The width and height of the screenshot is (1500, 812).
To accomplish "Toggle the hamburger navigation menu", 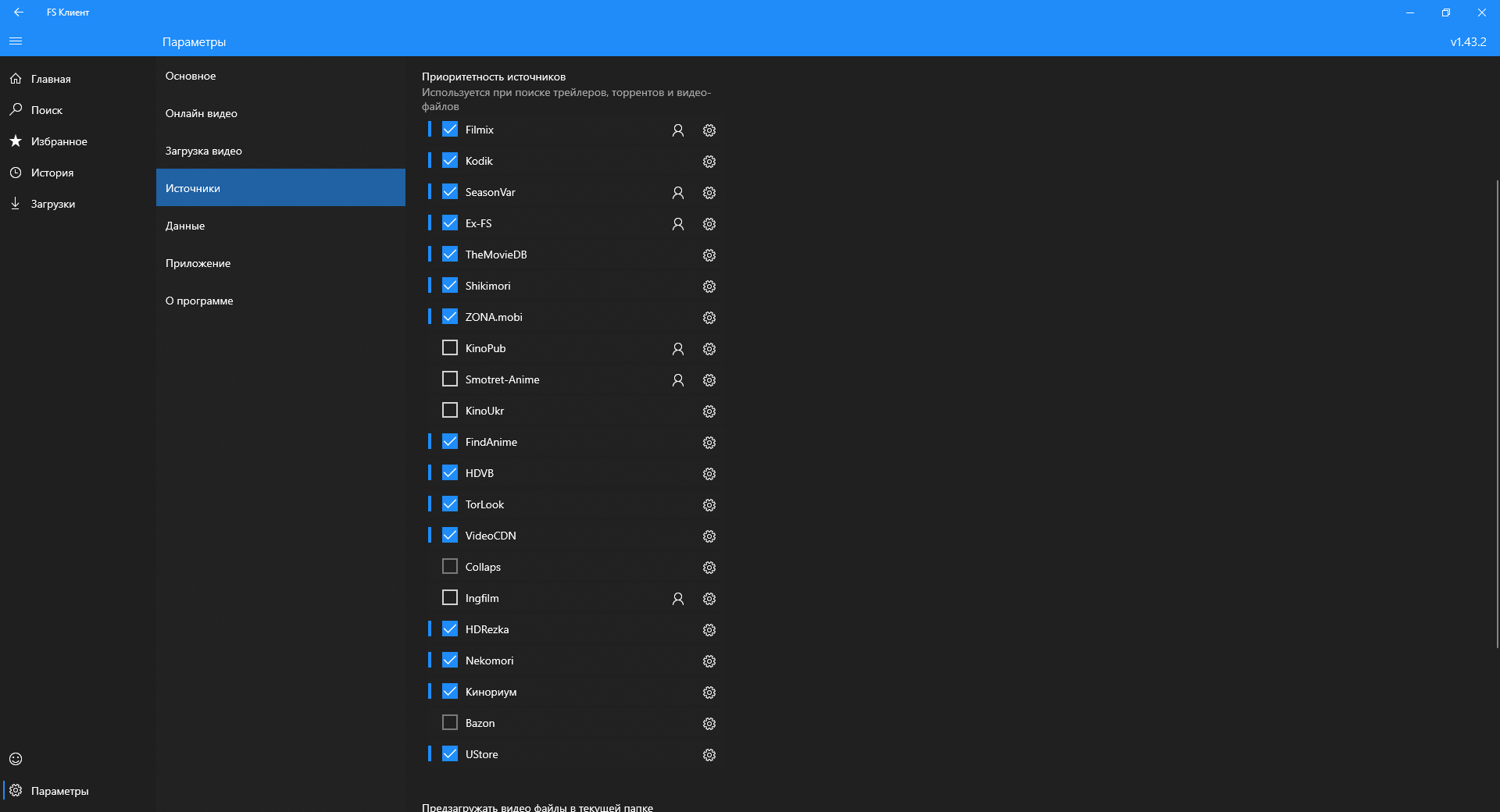I will pyautogui.click(x=16, y=41).
